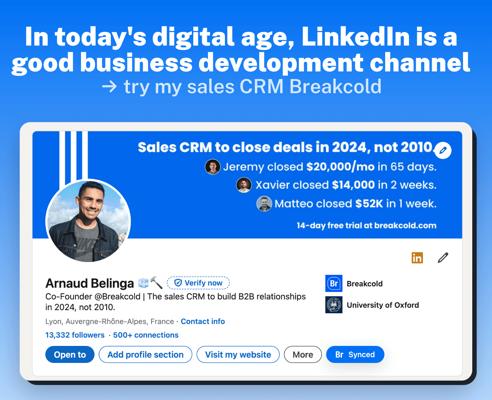Click the Verify now badge

(x=198, y=283)
